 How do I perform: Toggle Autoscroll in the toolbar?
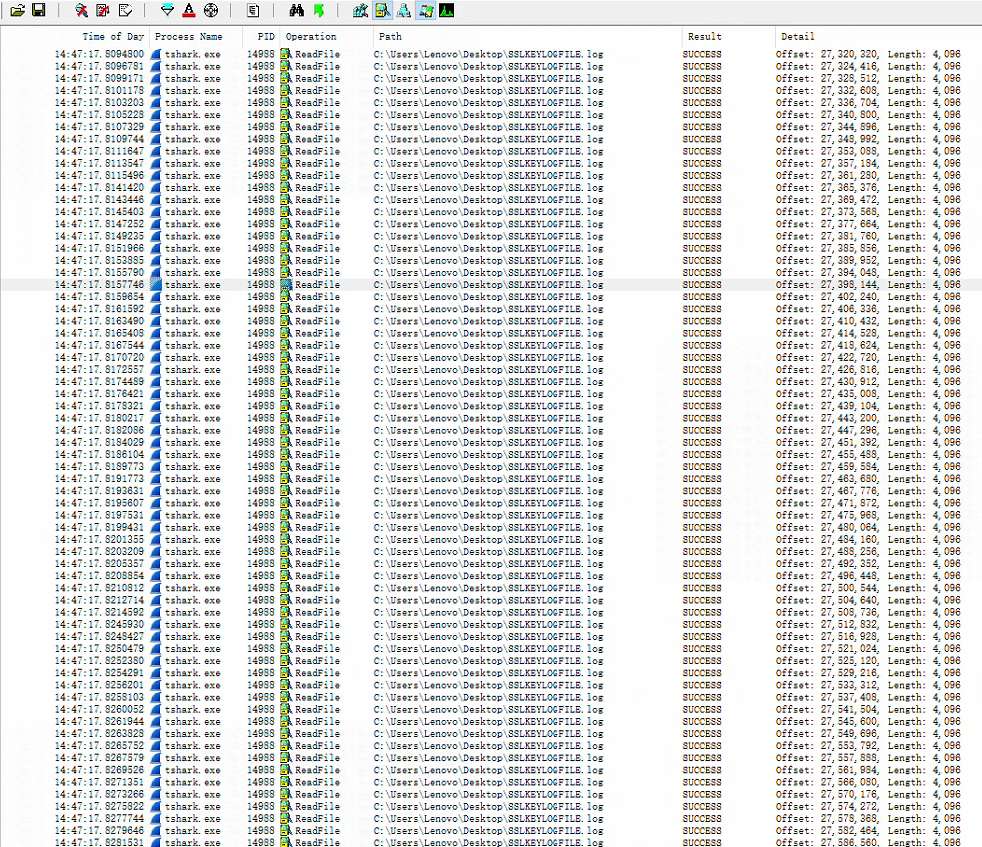tap(103, 11)
